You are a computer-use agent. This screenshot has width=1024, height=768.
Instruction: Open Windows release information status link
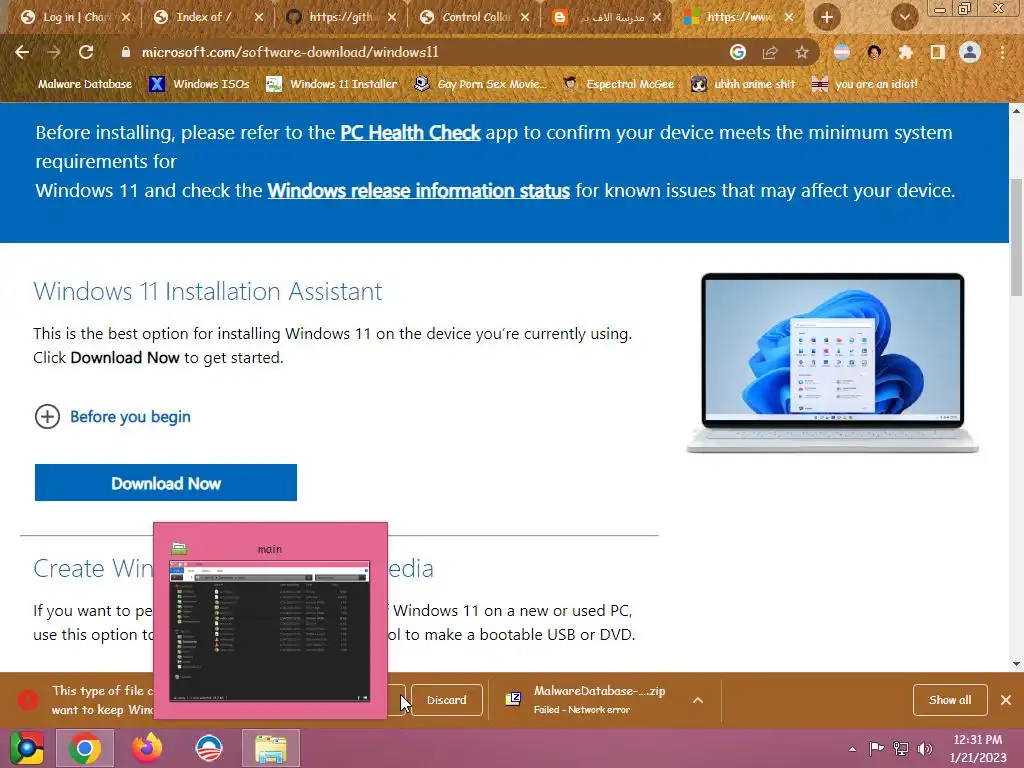pos(419,191)
